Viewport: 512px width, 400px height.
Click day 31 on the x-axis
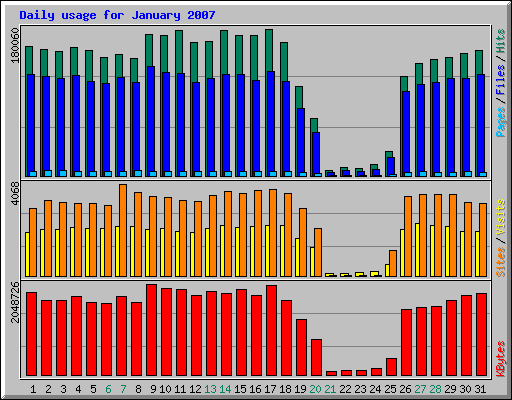[480, 389]
